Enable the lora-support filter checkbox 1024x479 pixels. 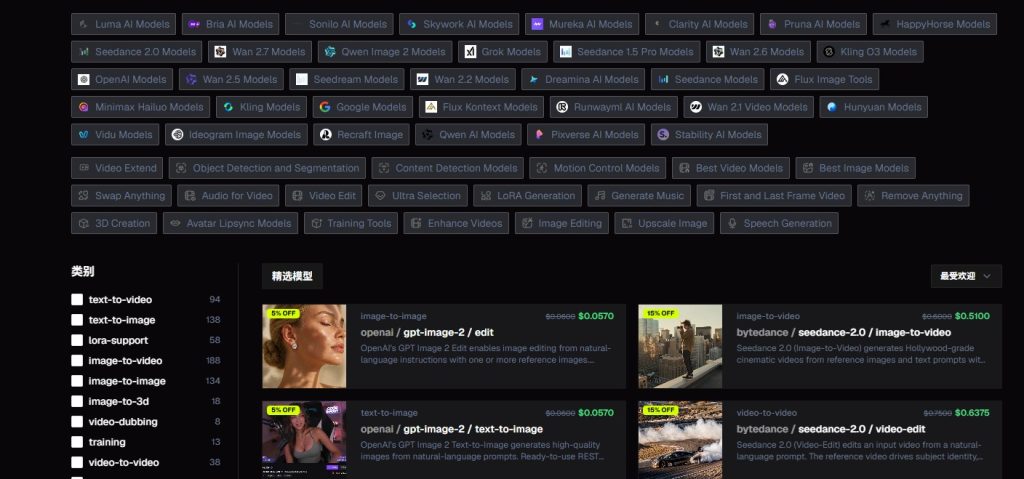(77, 340)
